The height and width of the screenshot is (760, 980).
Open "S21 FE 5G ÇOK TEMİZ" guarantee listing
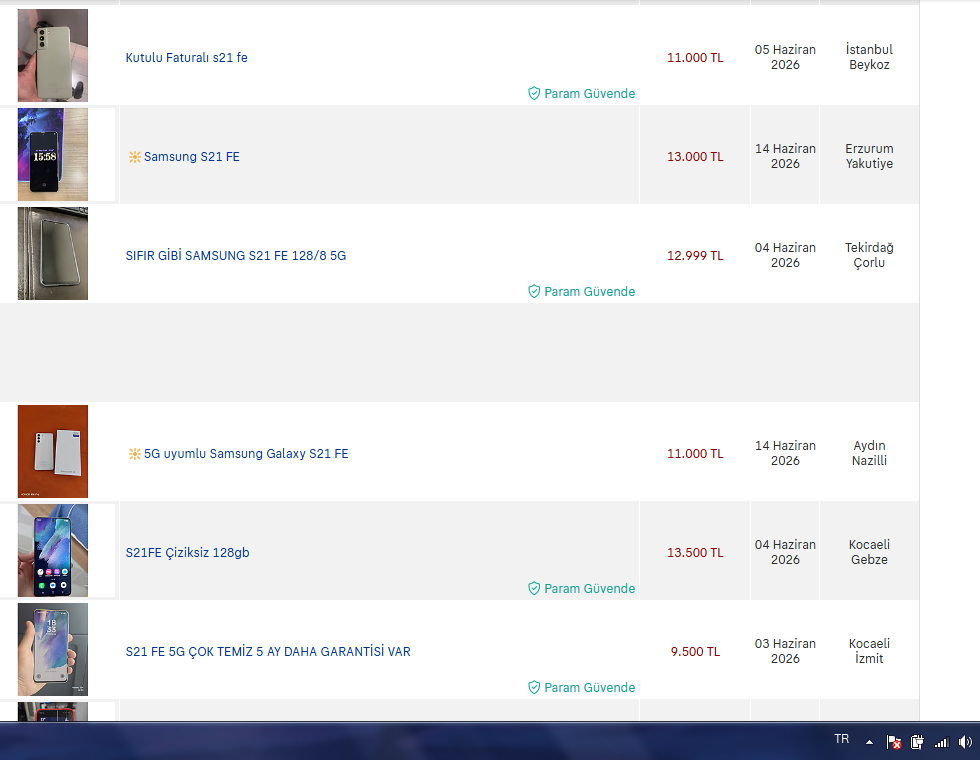[268, 652]
